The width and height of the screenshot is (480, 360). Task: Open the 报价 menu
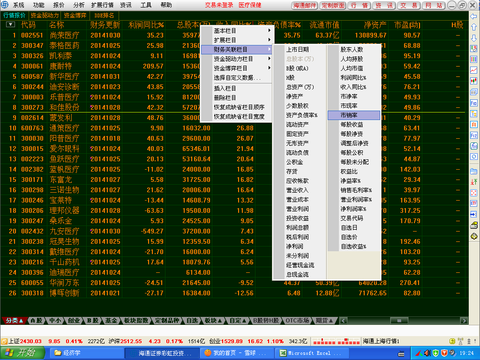click(59, 5)
